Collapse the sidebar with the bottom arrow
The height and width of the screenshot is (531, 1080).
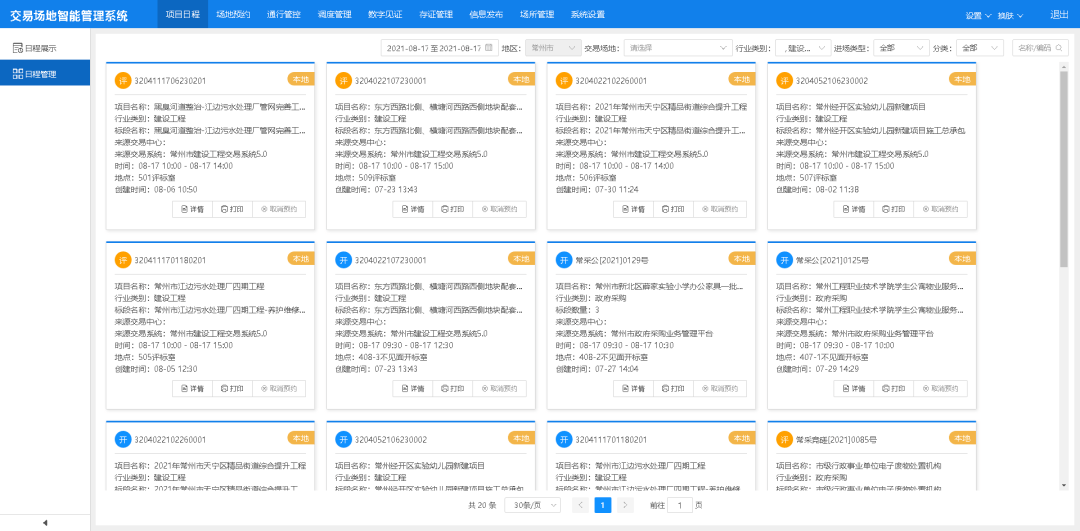pos(45,523)
